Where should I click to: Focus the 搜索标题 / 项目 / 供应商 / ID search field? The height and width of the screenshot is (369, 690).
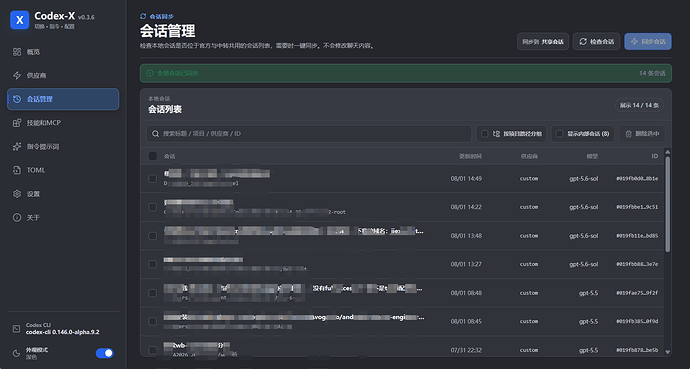click(309, 134)
